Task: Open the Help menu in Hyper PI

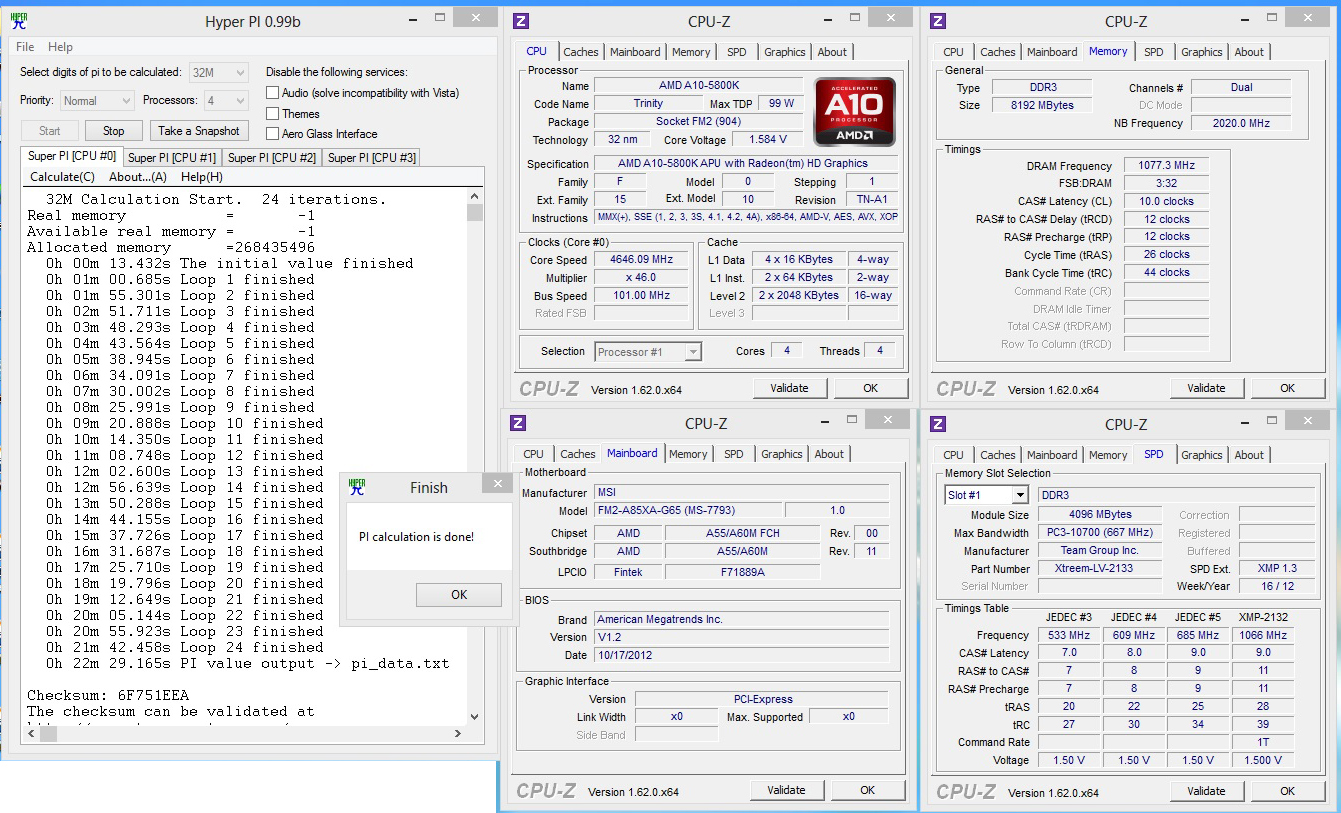Action: click(60, 47)
